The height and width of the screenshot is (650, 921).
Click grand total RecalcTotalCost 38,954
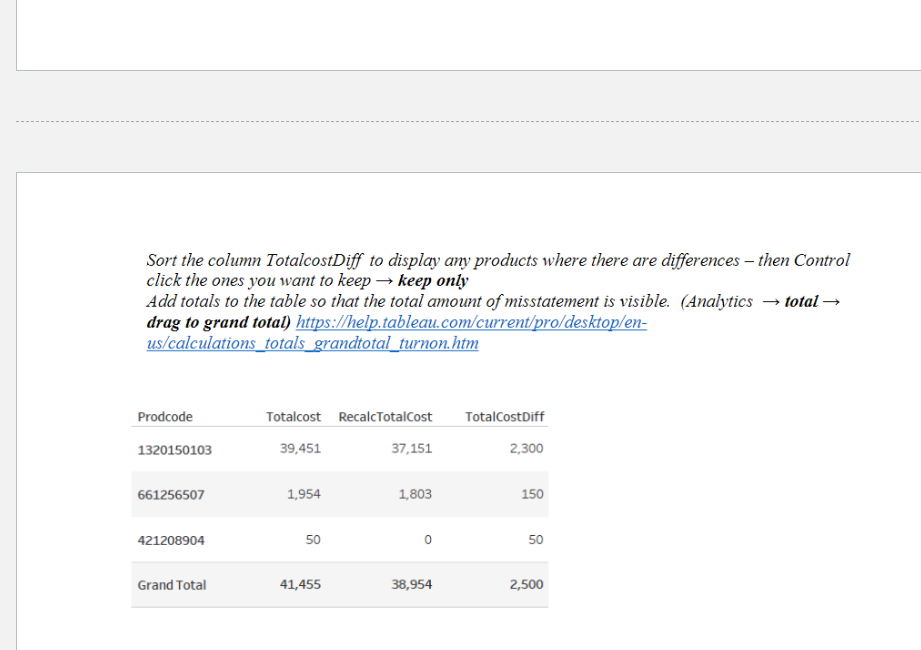pos(412,584)
